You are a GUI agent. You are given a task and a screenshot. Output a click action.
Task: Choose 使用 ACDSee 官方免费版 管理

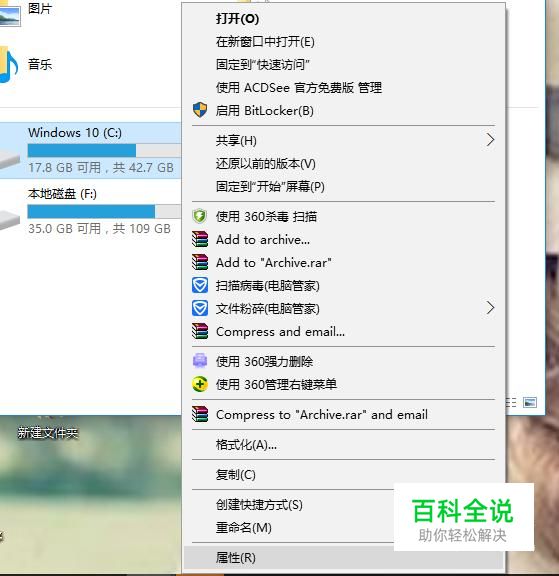click(344, 87)
